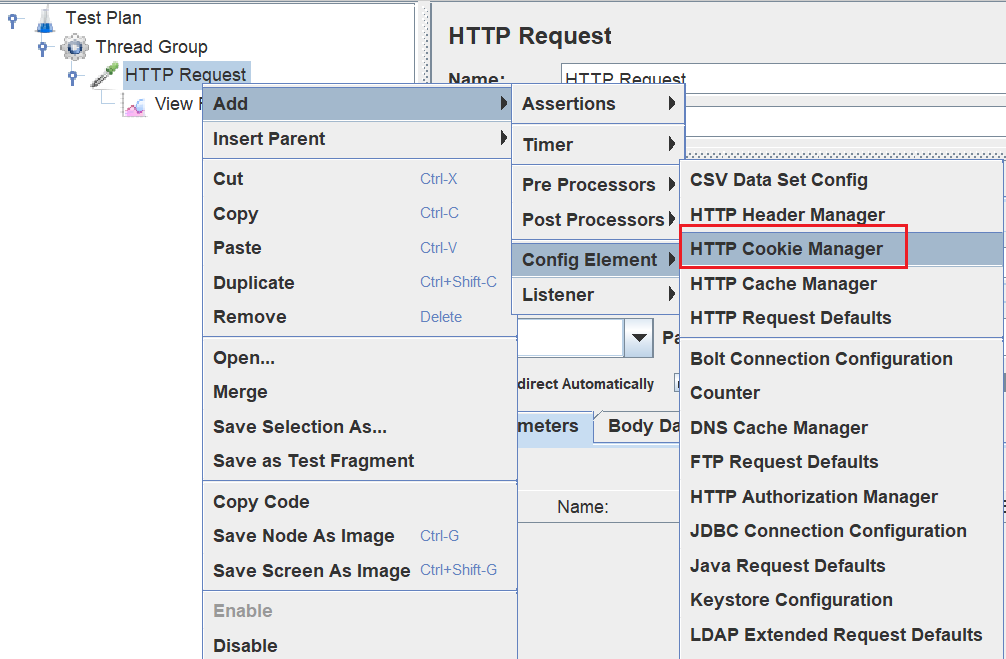Image resolution: width=1006 pixels, height=659 pixels.
Task: Choose Remove from the context menu
Action: point(357,317)
